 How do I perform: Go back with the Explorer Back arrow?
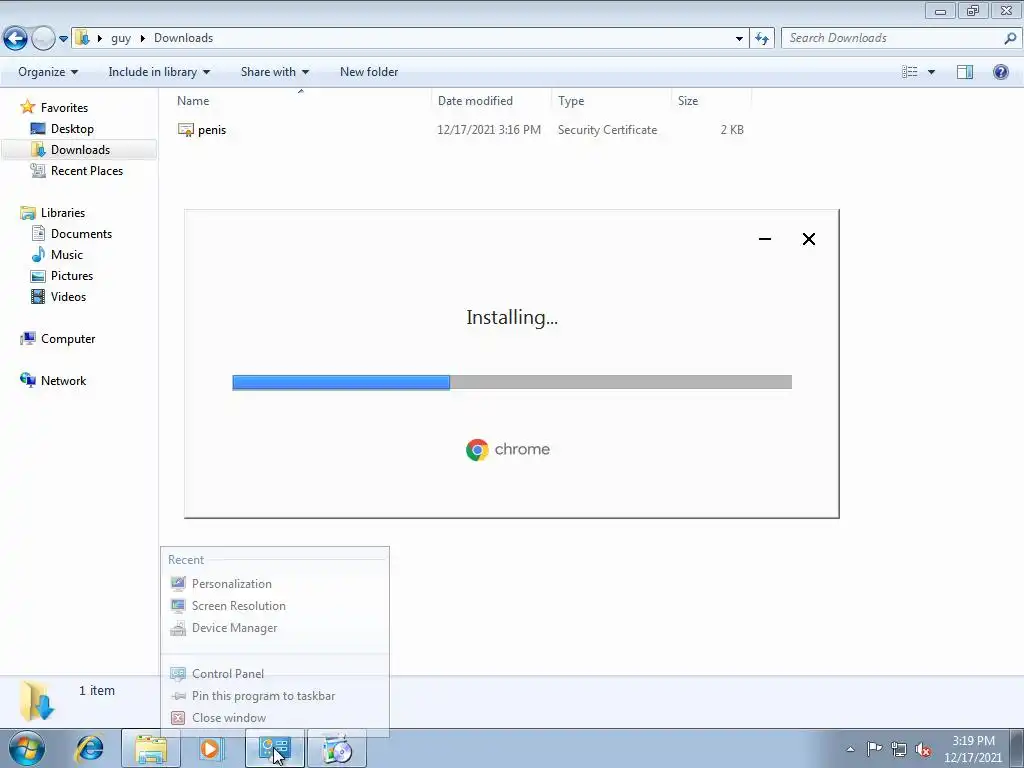(x=15, y=39)
